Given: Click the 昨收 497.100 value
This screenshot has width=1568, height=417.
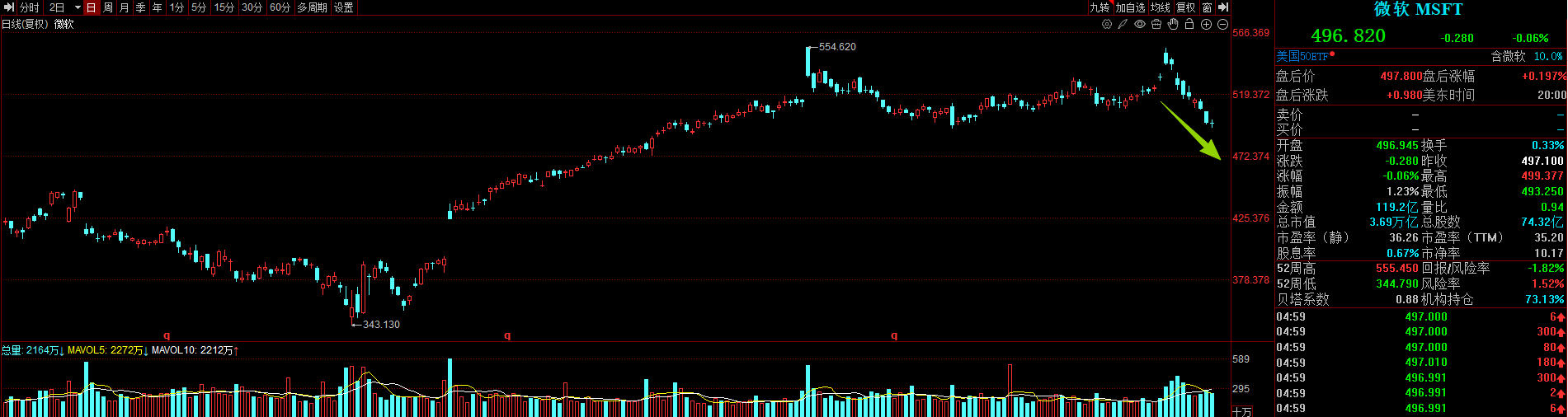Looking at the screenshot, I should tap(1542, 161).
